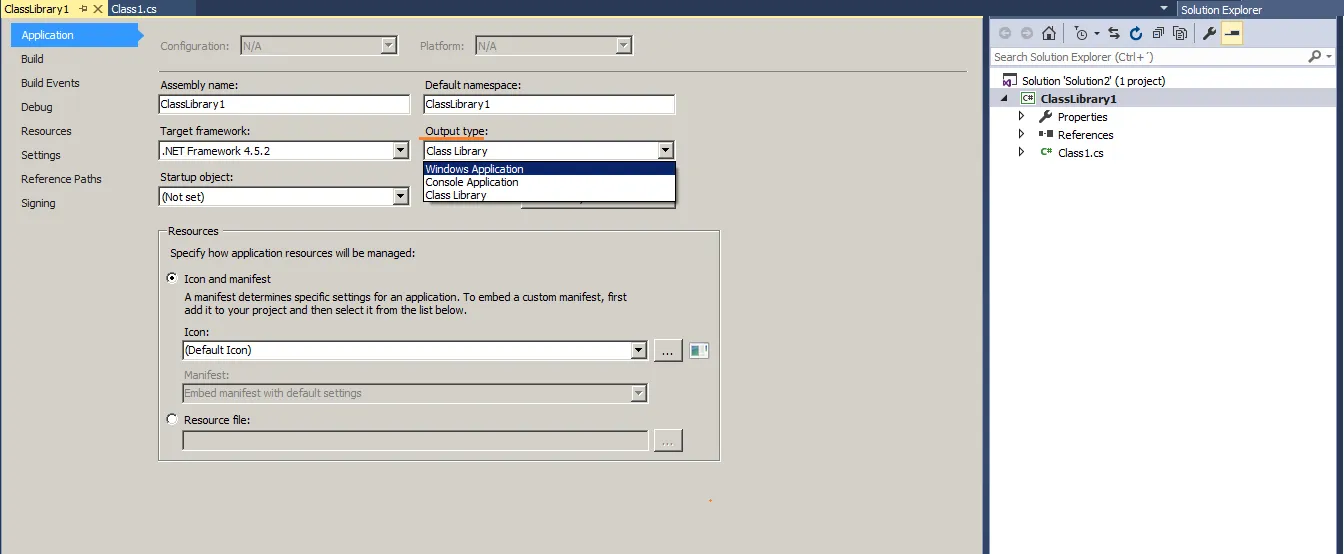Click the icon preview thumbnail

(699, 350)
